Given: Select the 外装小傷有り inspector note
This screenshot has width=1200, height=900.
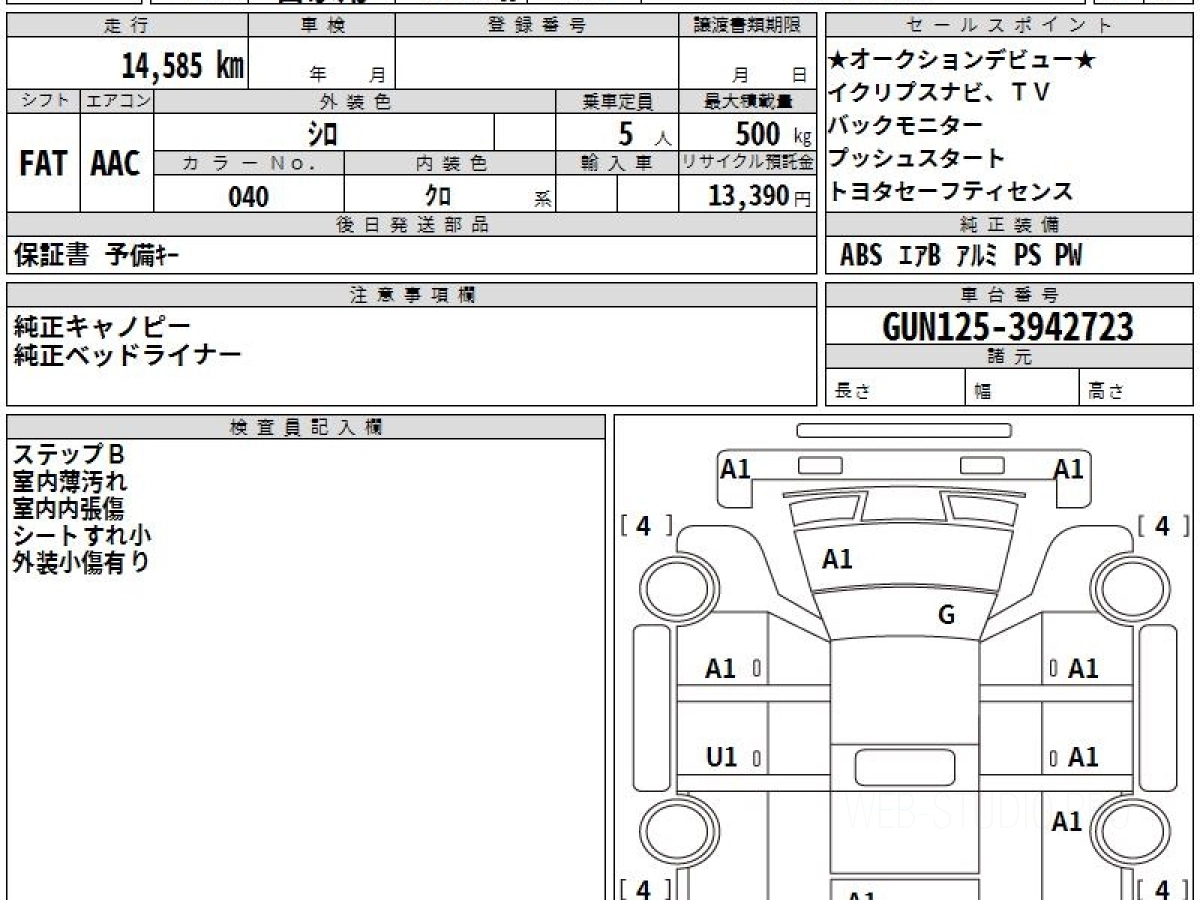Looking at the screenshot, I should click(81, 563).
